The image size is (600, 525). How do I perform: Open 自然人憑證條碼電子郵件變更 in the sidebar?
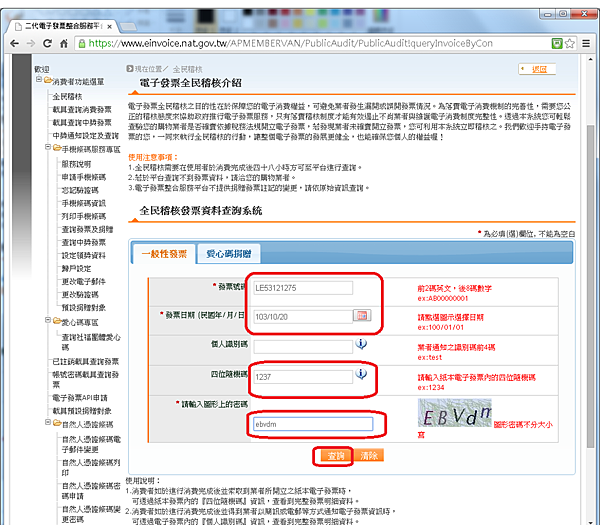(x=91, y=444)
